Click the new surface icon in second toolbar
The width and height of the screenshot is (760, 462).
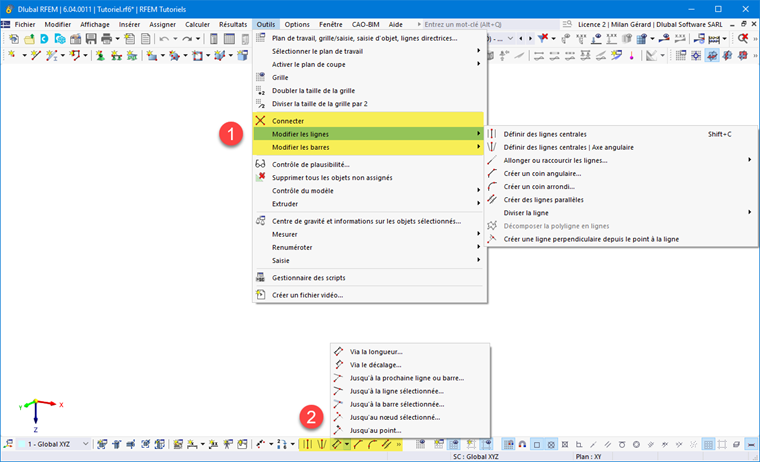(152, 56)
